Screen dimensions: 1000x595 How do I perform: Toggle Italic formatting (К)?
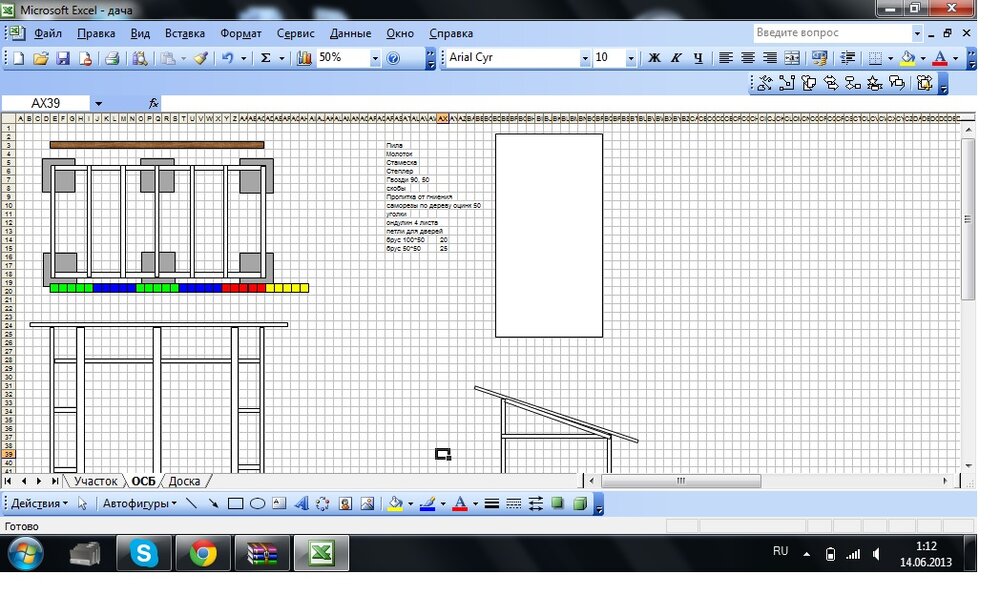tap(676, 58)
